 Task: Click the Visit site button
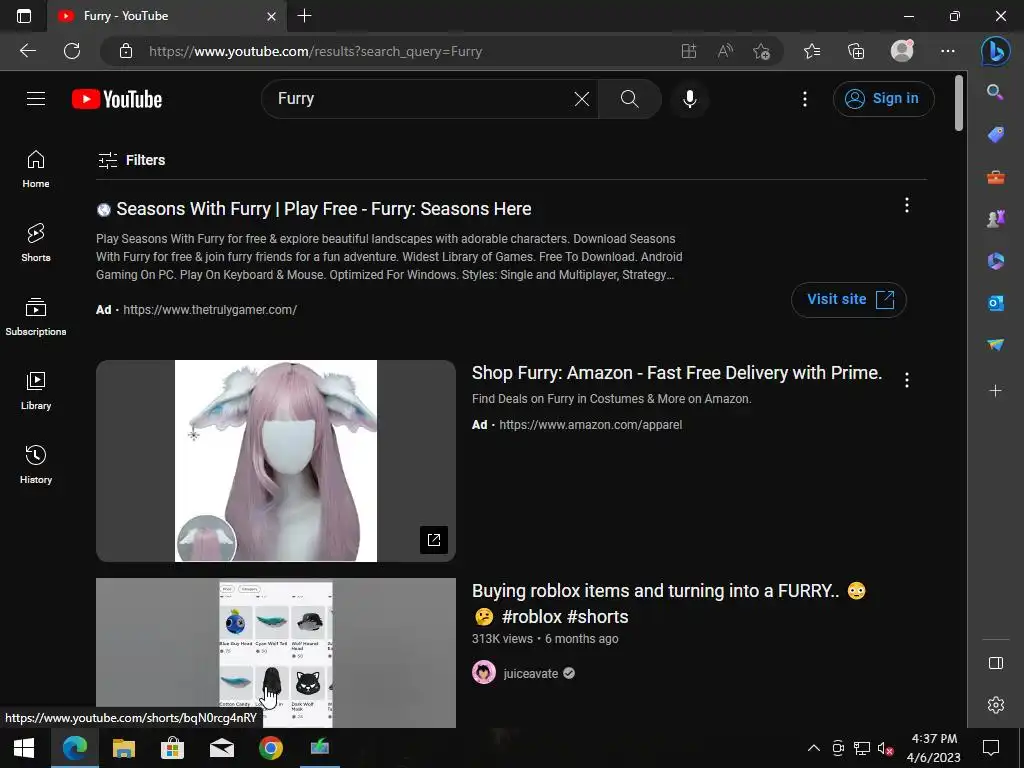pyautogui.click(x=848, y=300)
